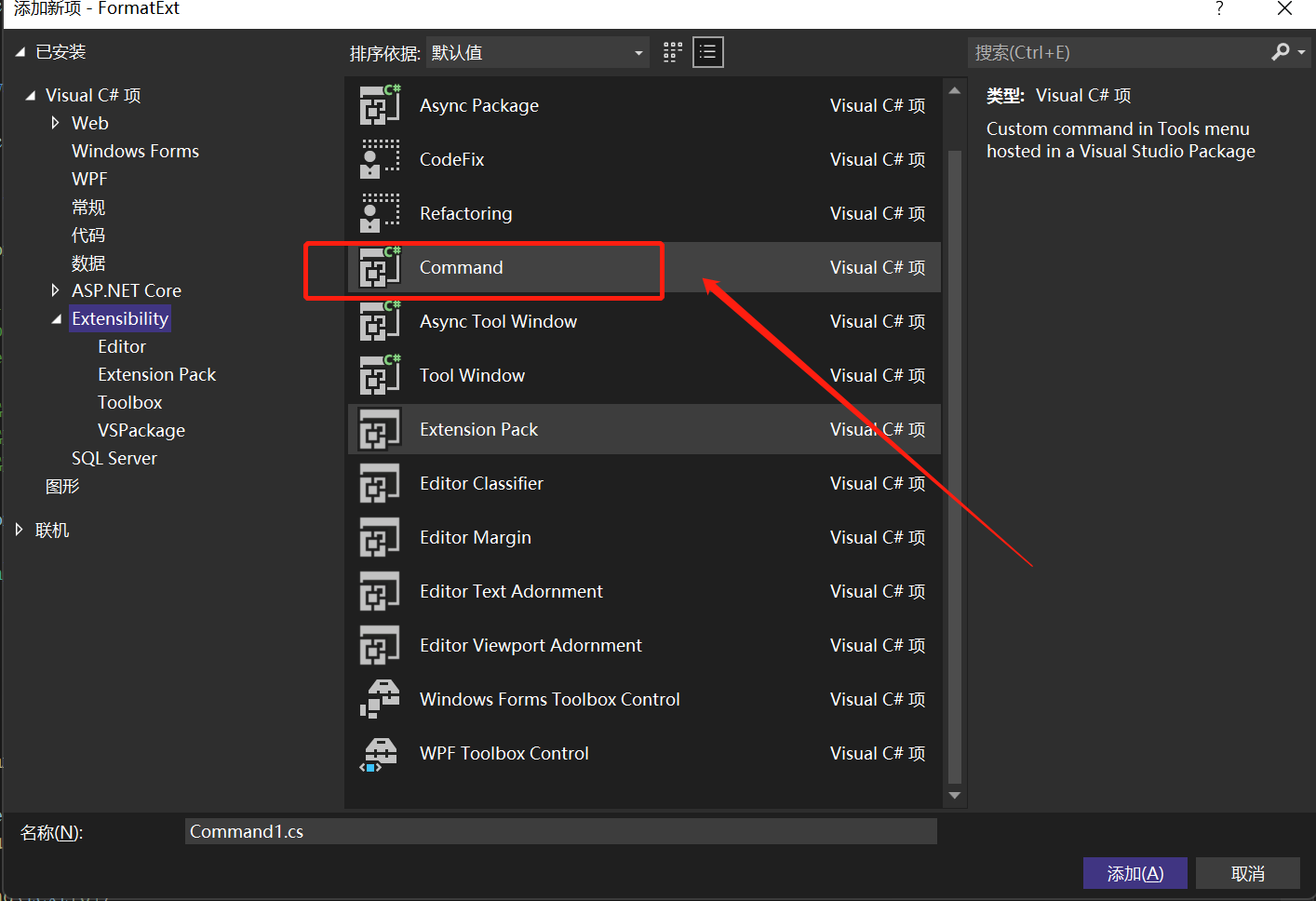Select Extension Pack in template list
Screen dimensions: 1316x901
[478, 429]
